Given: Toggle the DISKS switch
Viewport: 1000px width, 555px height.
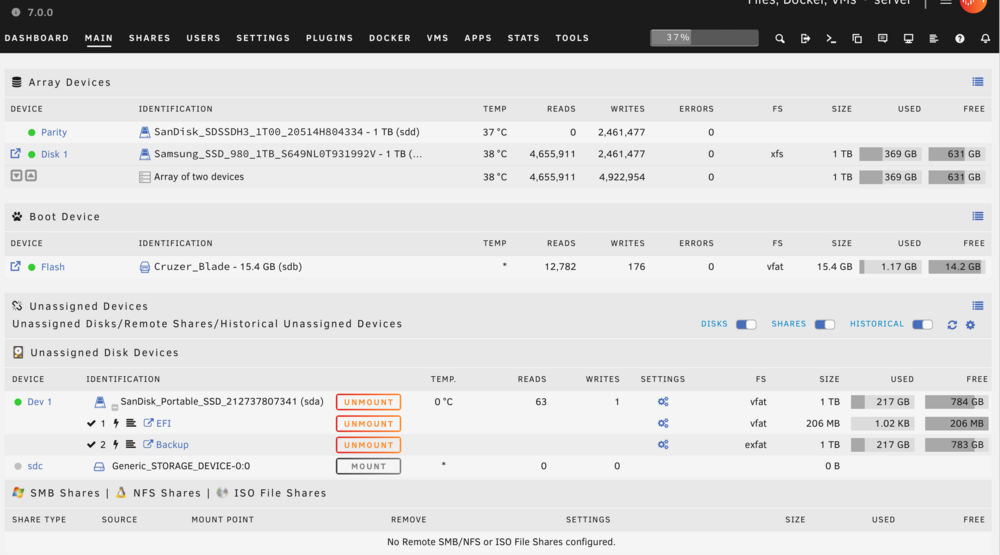Looking at the screenshot, I should (746, 325).
